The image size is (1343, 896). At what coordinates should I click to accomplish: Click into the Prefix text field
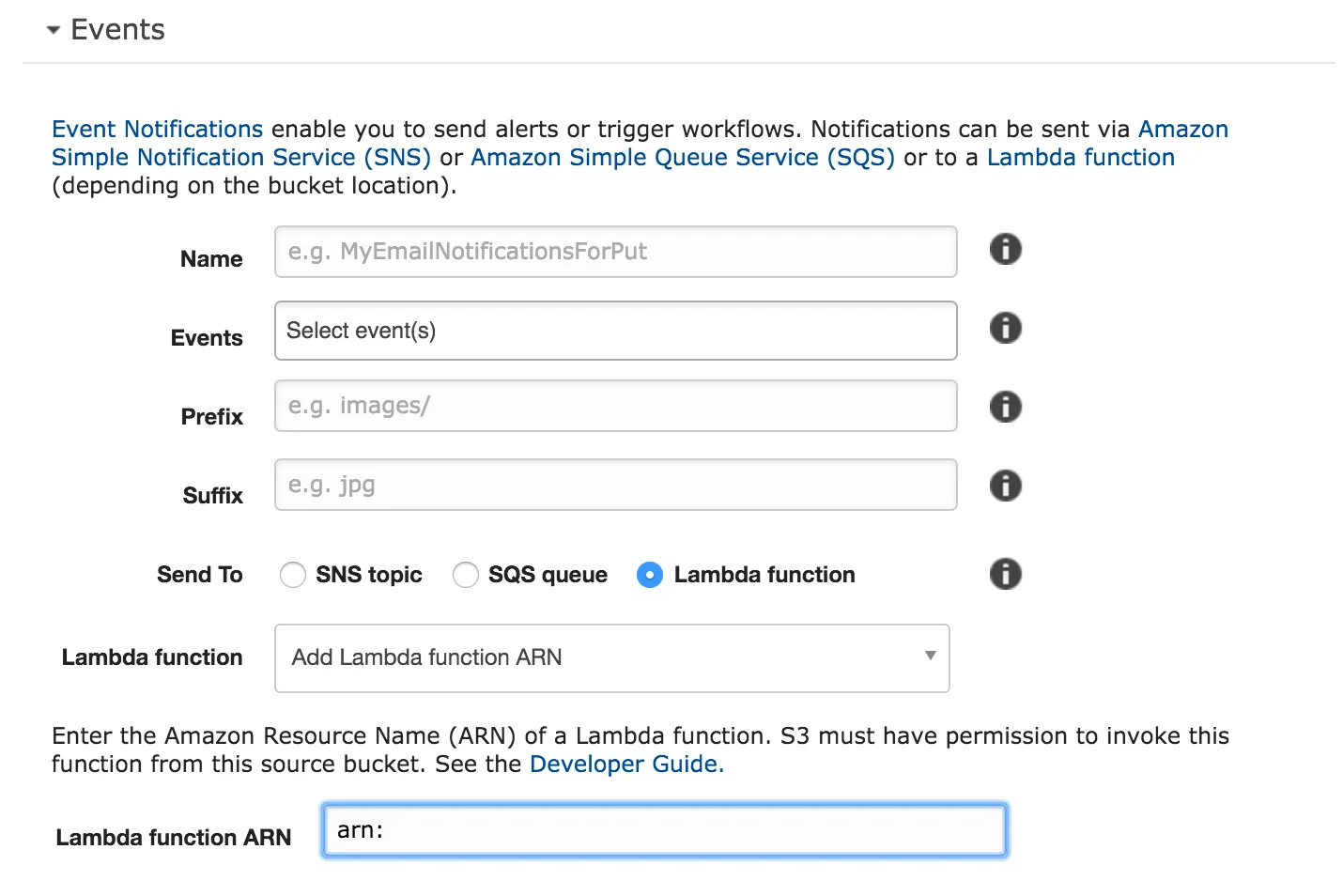tap(615, 406)
